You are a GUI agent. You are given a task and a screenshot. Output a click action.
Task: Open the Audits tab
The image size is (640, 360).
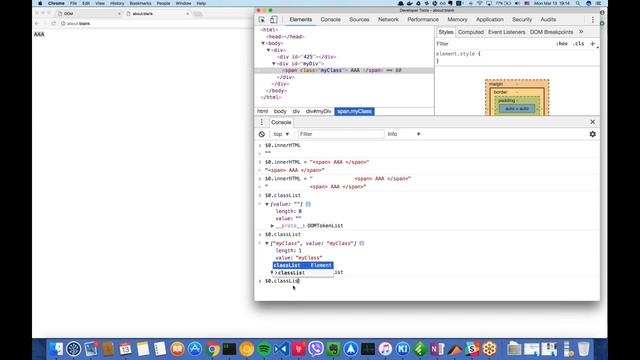click(548, 20)
